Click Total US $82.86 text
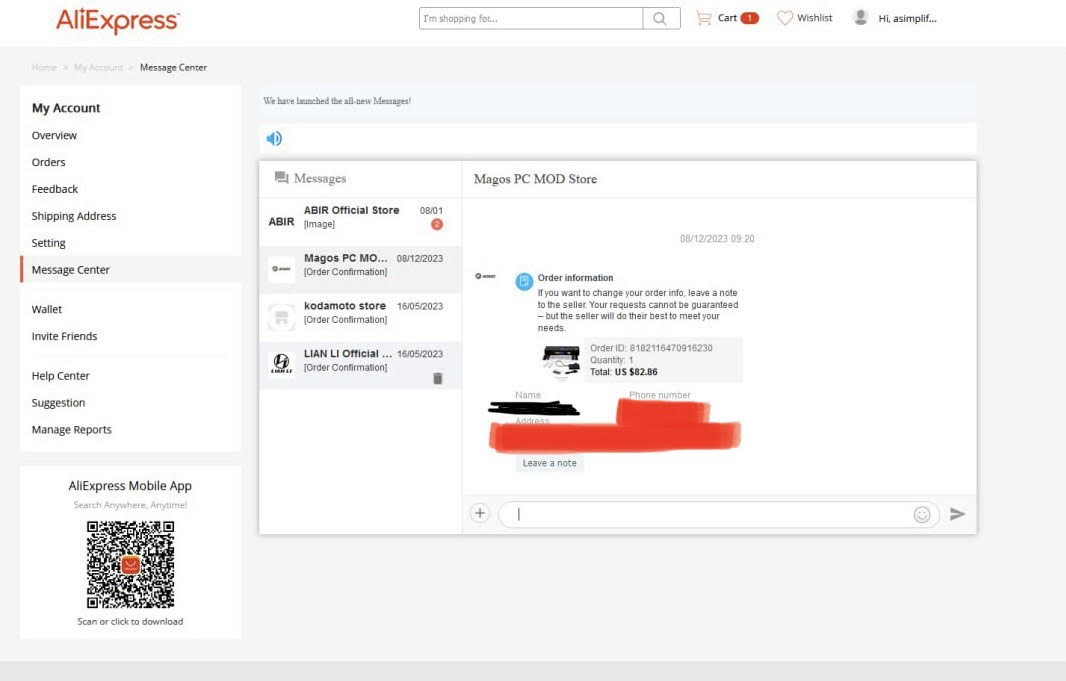Image resolution: width=1066 pixels, height=681 pixels. pyautogui.click(x=623, y=372)
